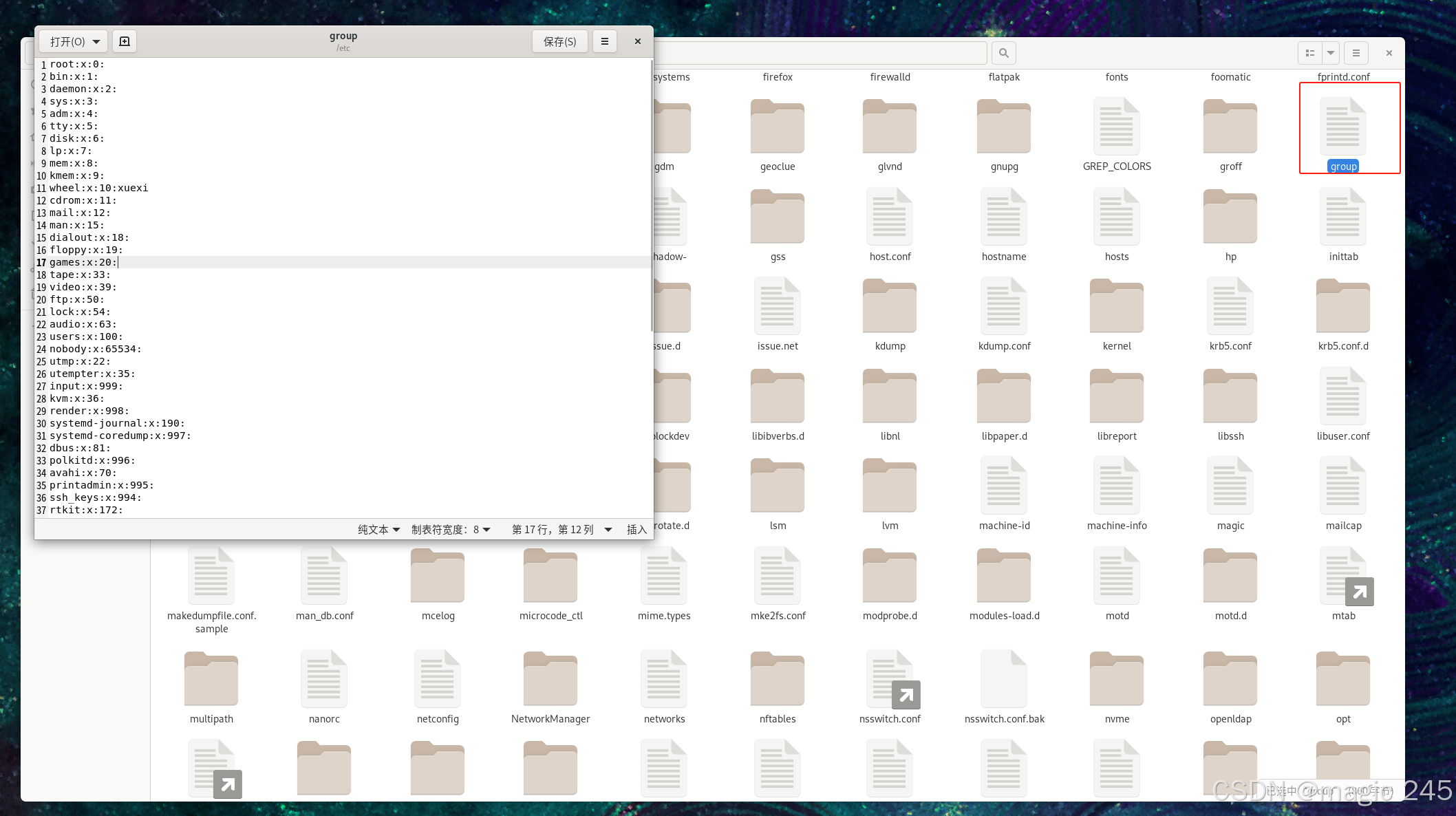
Task: Select the GREP_COLORS file icon
Action: (1116, 127)
